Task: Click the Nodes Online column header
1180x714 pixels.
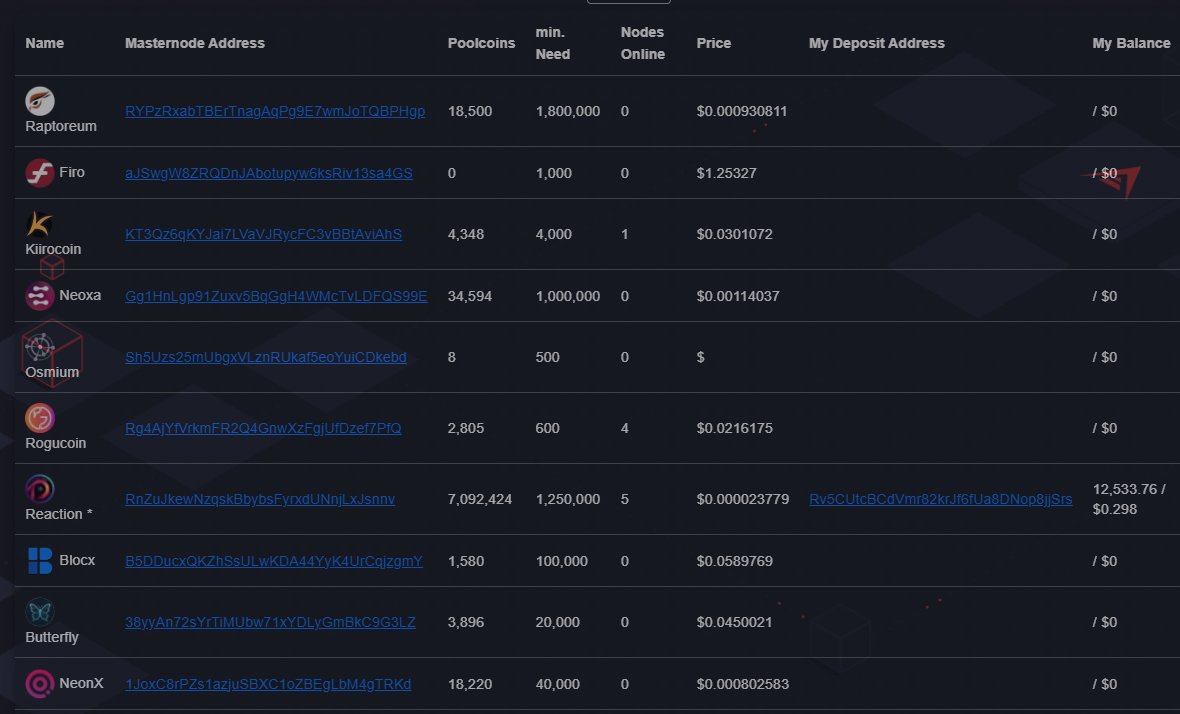Action: [x=643, y=43]
